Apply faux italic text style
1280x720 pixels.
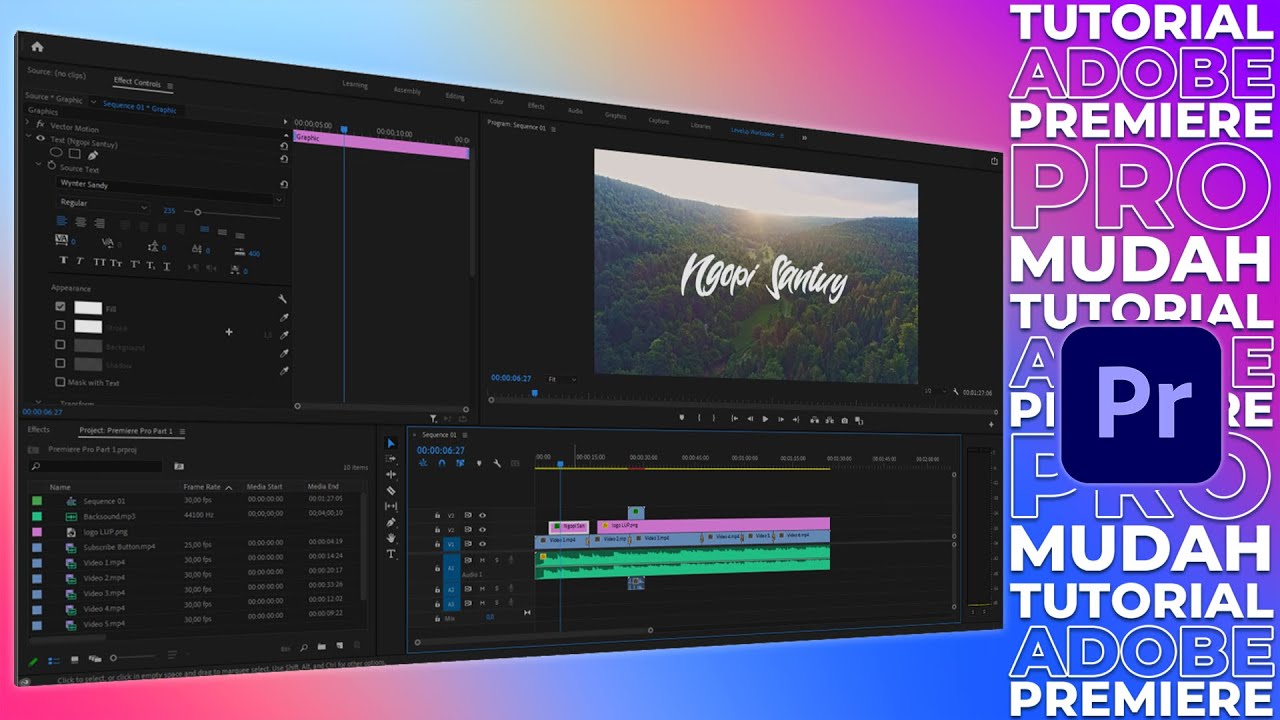pos(80,261)
